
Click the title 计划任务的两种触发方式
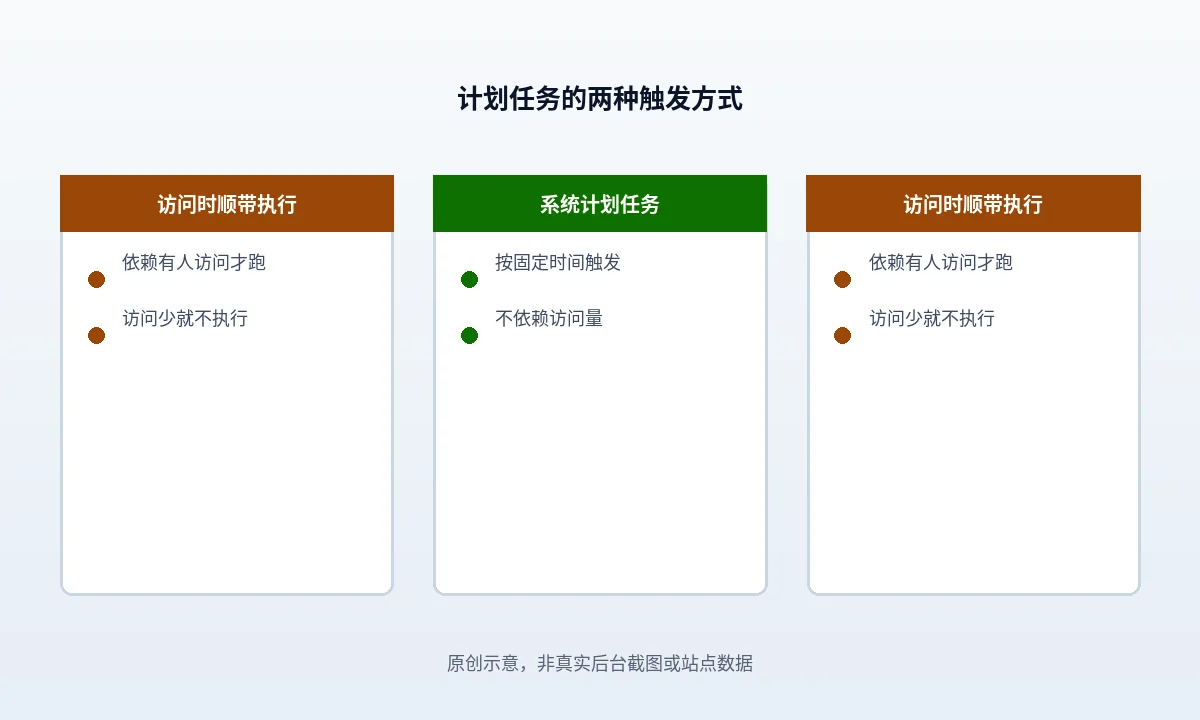tap(600, 99)
